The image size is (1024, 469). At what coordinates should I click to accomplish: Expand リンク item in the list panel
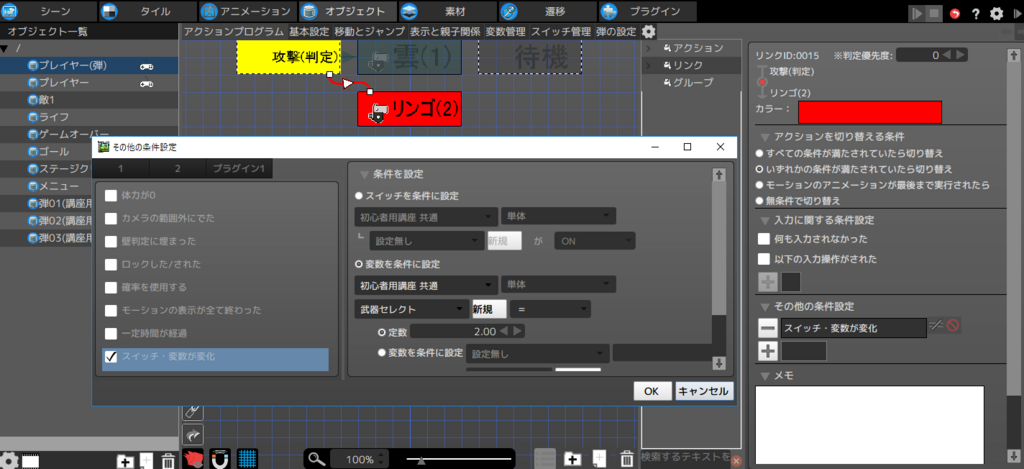coord(648,65)
